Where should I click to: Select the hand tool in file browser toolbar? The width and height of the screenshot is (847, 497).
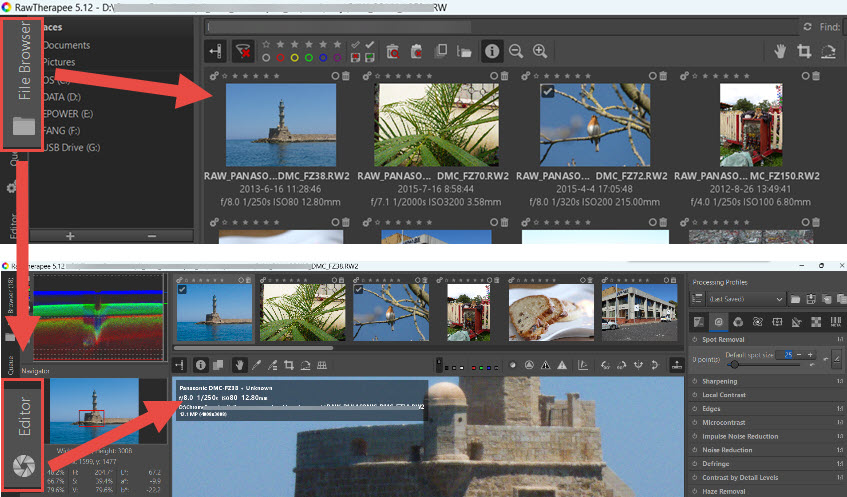point(780,51)
